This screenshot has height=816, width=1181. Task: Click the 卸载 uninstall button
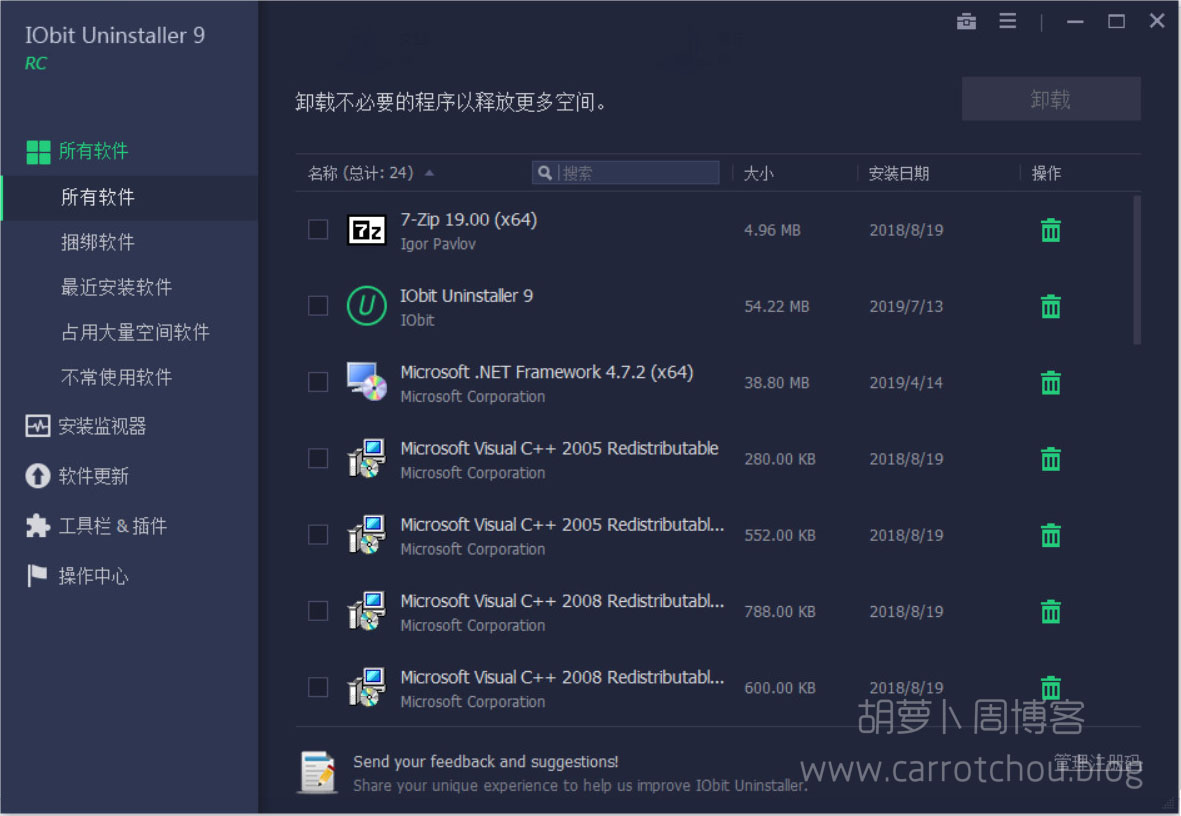tap(1051, 99)
